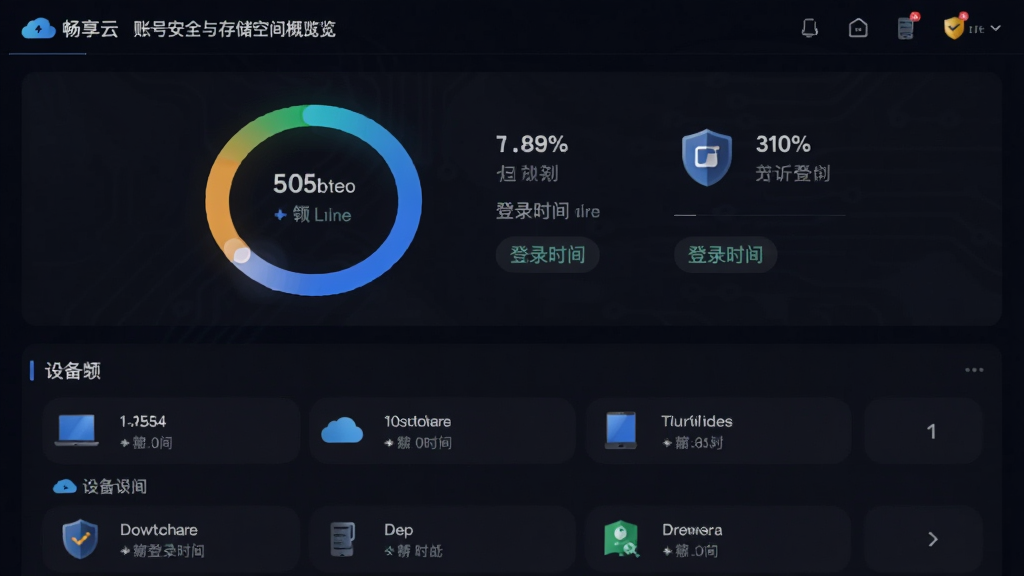Screen dimensions: 1024x576
Task: Select the 1.7554 device name
Action: (x=142, y=421)
